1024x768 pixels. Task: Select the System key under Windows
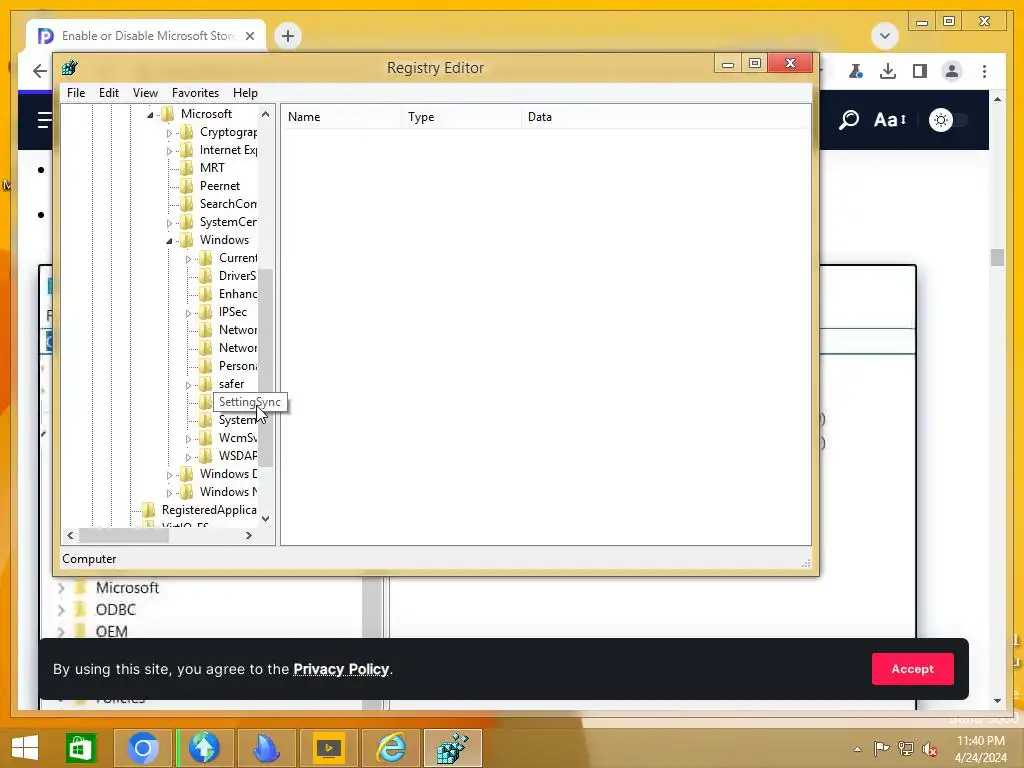237,420
